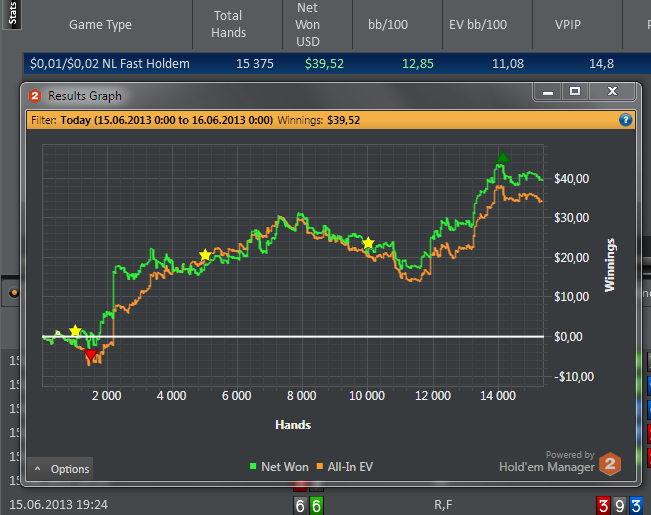The image size is (651, 515).
Task: Click the Net Won USD column header
Action: click(x=307, y=24)
